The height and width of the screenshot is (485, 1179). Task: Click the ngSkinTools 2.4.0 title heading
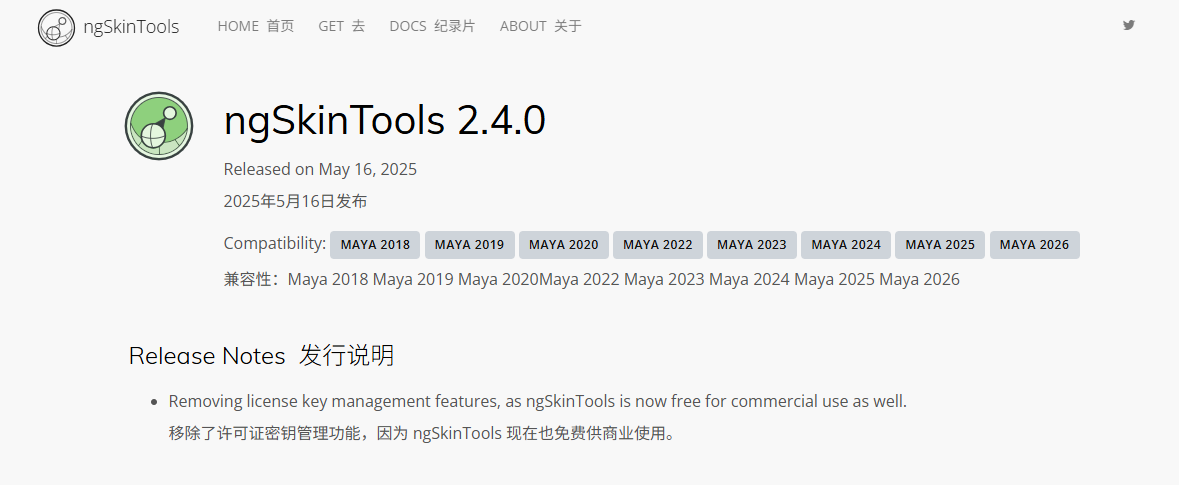(x=384, y=121)
